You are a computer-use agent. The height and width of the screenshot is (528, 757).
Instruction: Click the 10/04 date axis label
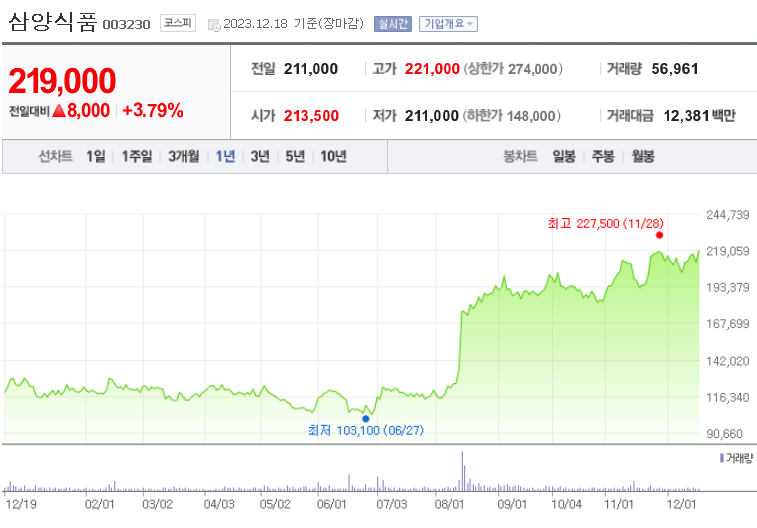(566, 504)
